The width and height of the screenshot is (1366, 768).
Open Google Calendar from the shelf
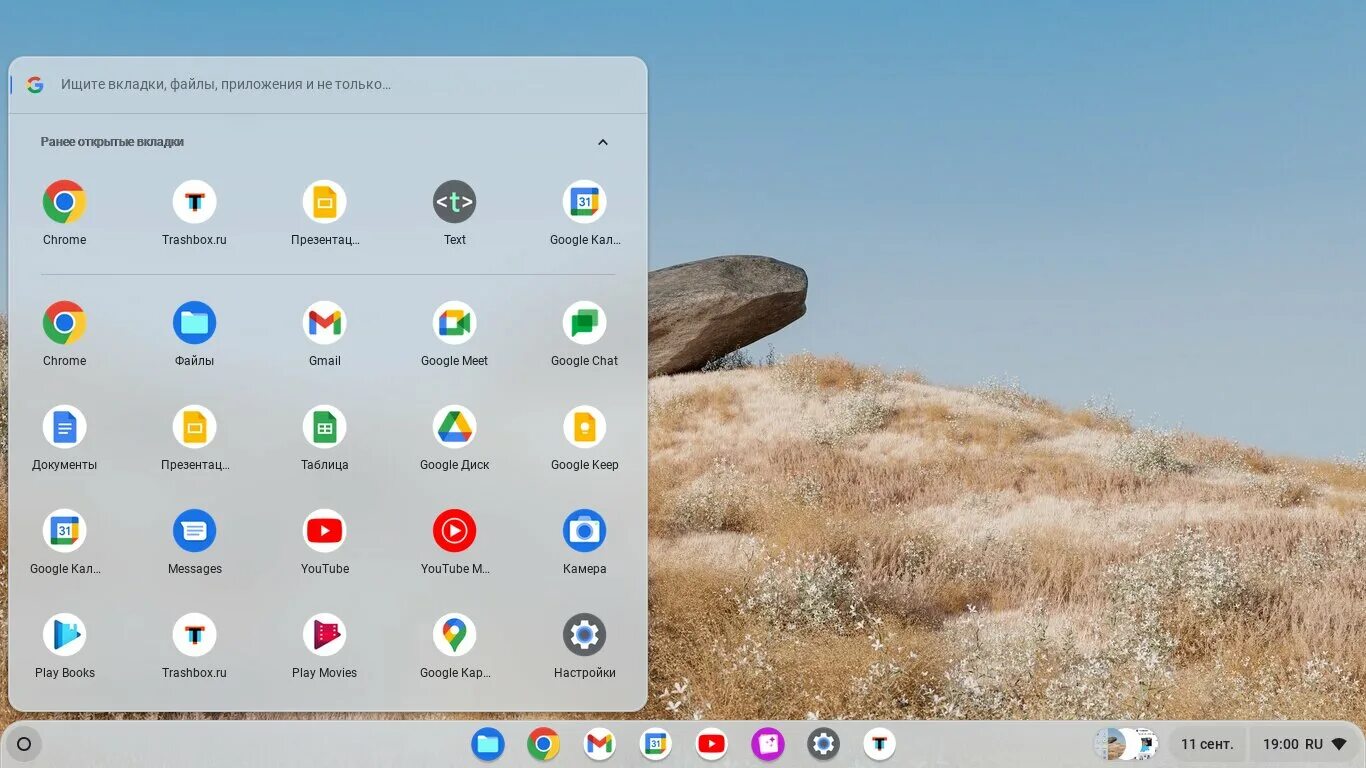pyautogui.click(x=656, y=744)
